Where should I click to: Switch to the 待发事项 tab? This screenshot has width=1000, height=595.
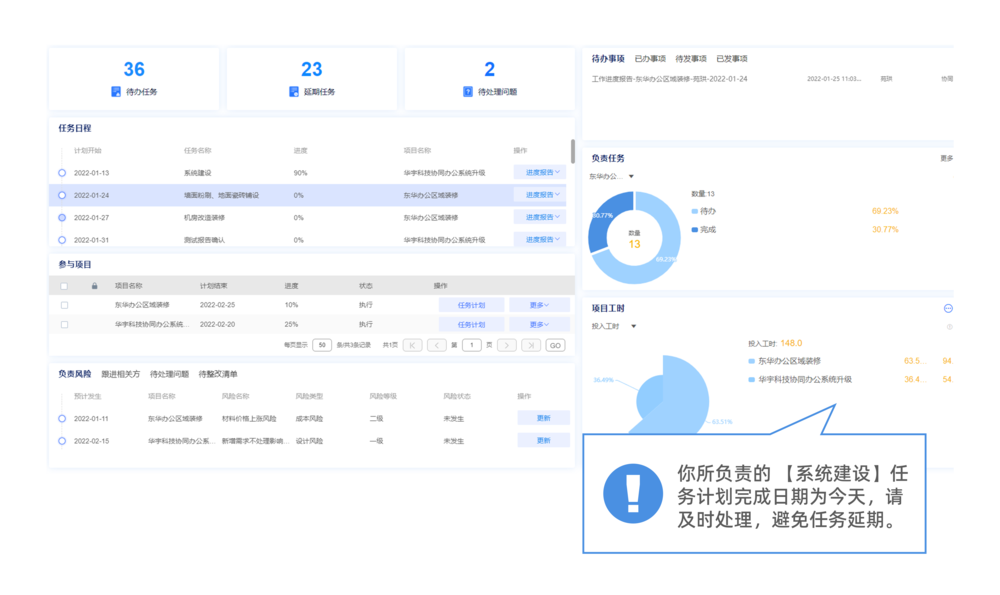(x=691, y=59)
